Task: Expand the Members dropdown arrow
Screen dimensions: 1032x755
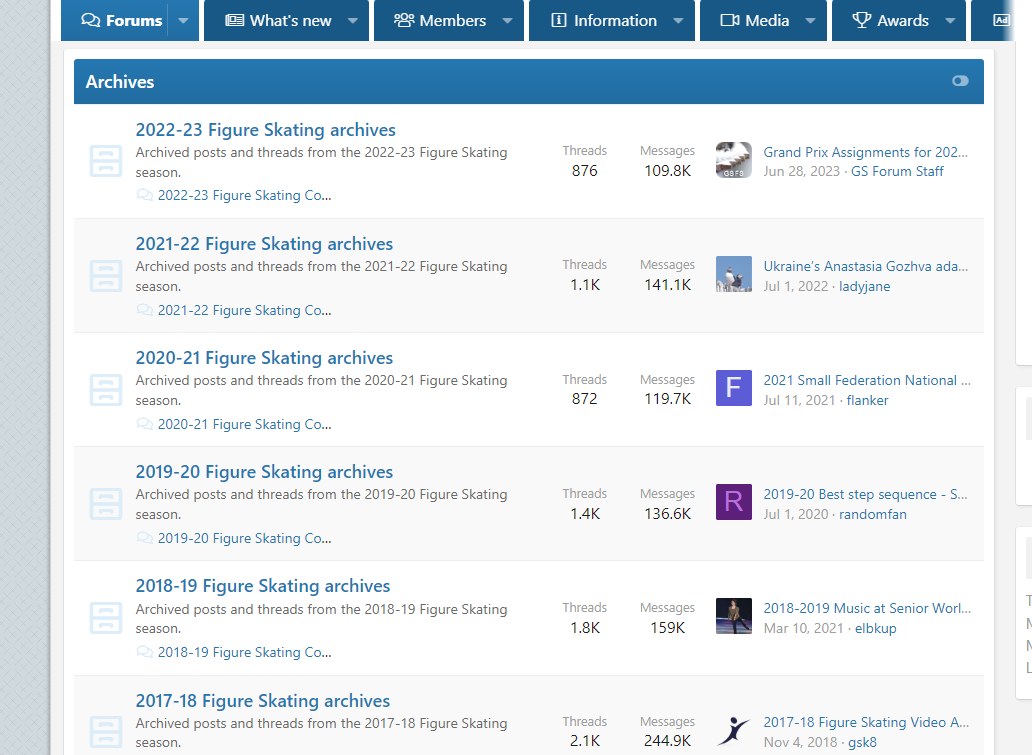Action: click(507, 21)
